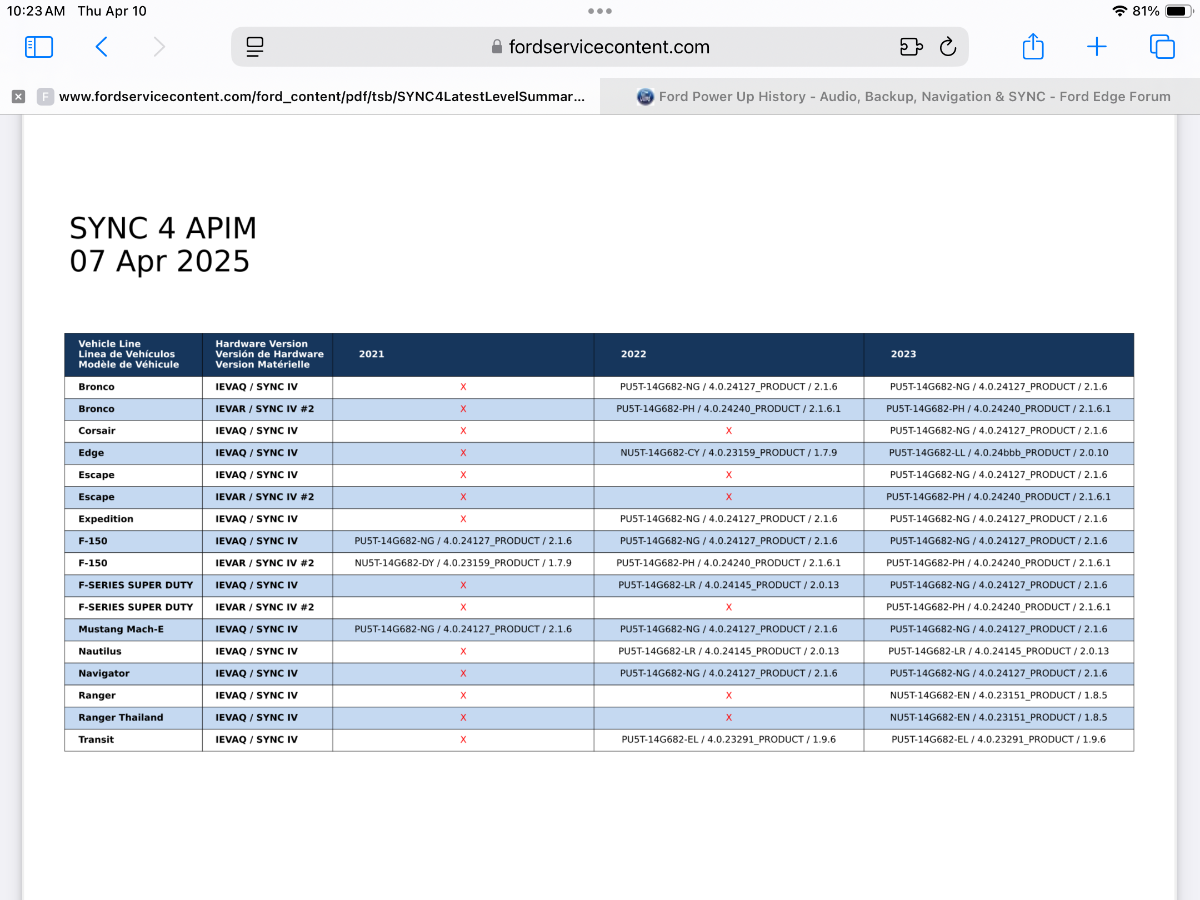Viewport: 1200px width, 900px height.
Task: Click the Hardware Version column header
Action: click(x=267, y=354)
